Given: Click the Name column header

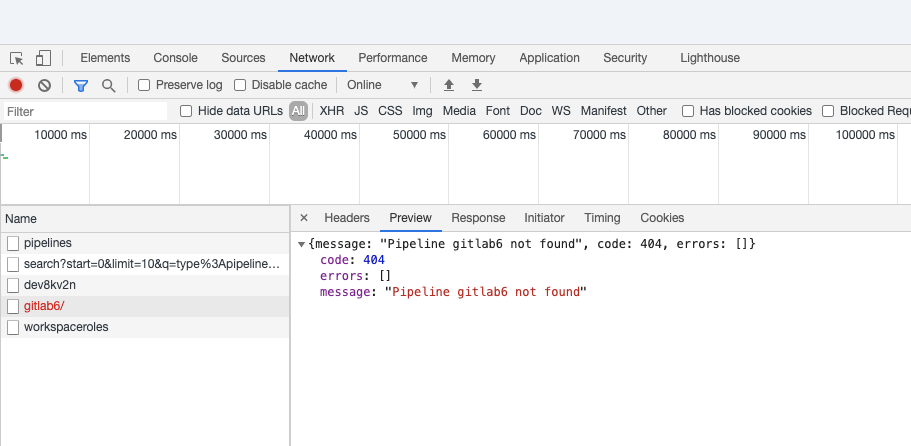Looking at the screenshot, I should [x=145, y=219].
